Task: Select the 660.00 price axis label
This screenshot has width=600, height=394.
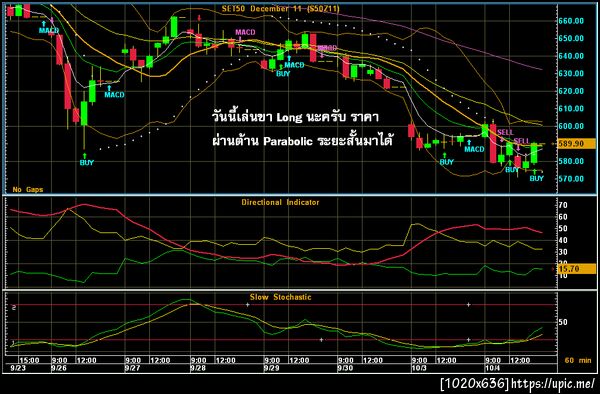Action: (x=571, y=21)
